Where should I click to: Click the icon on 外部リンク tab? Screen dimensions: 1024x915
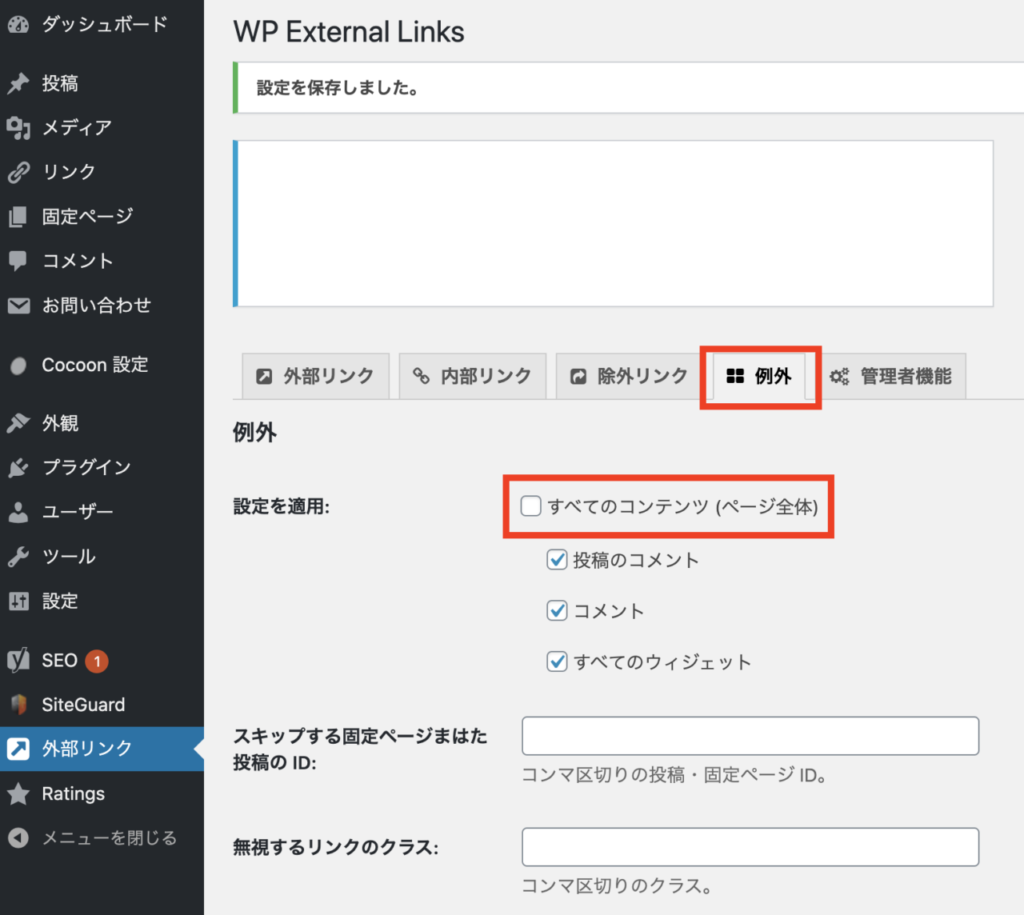pos(264,376)
